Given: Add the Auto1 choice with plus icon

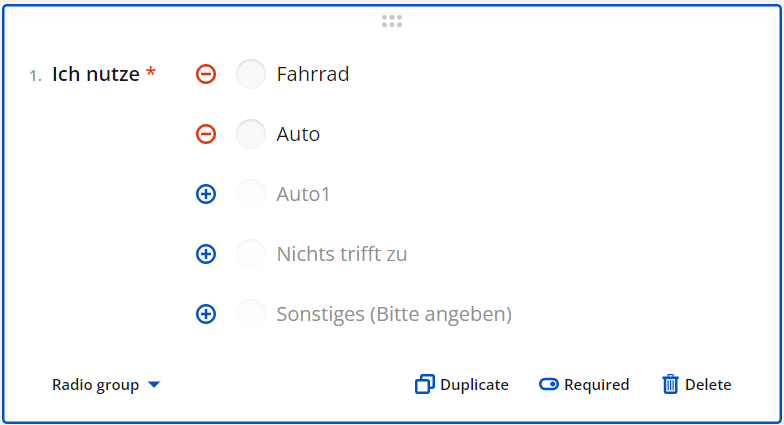Looking at the screenshot, I should coord(205,194).
